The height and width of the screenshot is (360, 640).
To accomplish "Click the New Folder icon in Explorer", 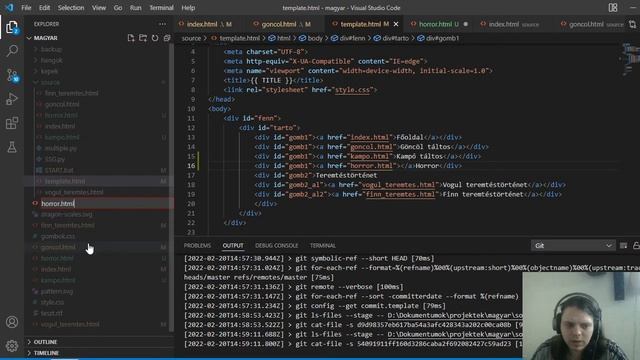I will [x=143, y=38].
